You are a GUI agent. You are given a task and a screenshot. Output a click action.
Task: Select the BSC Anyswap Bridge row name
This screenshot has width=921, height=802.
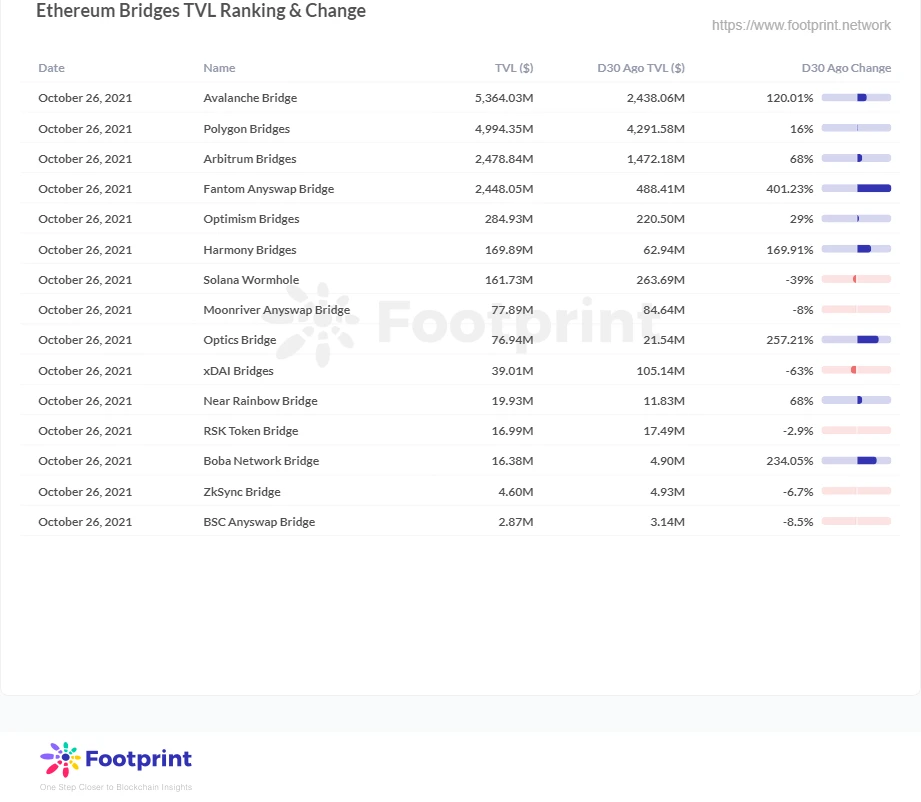pos(259,522)
